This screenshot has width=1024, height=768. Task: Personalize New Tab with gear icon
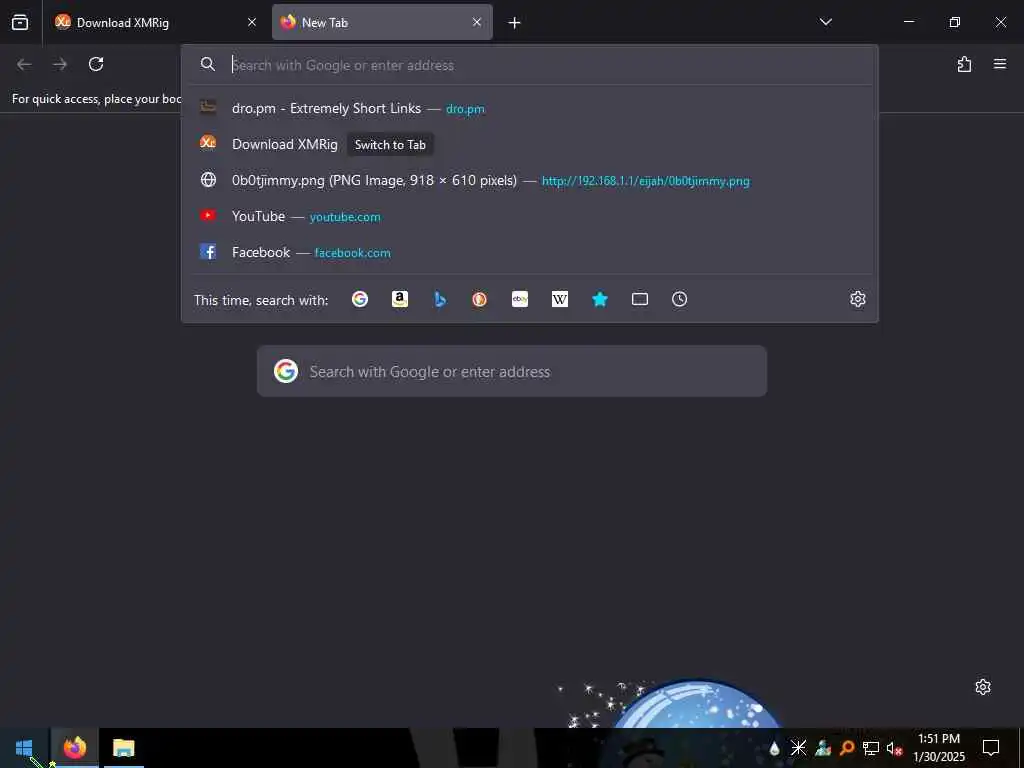pos(983,687)
